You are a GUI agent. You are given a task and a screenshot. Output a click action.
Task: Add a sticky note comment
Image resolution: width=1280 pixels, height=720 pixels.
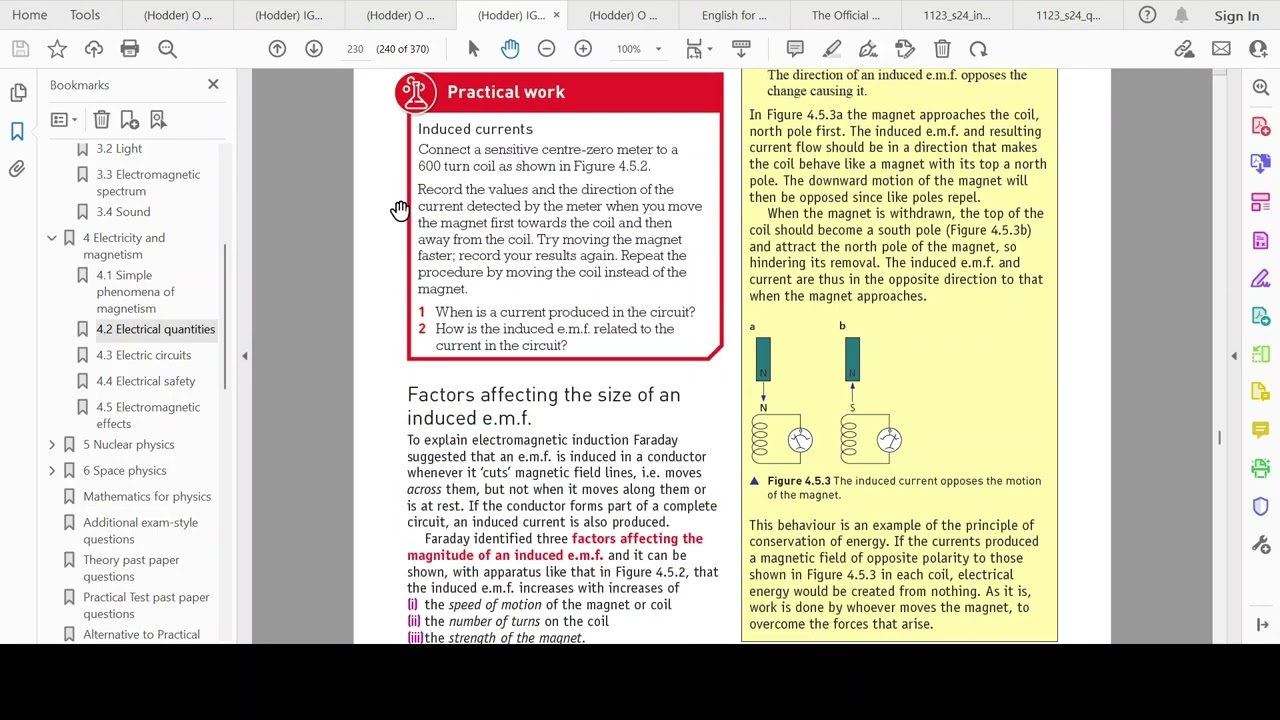[795, 49]
